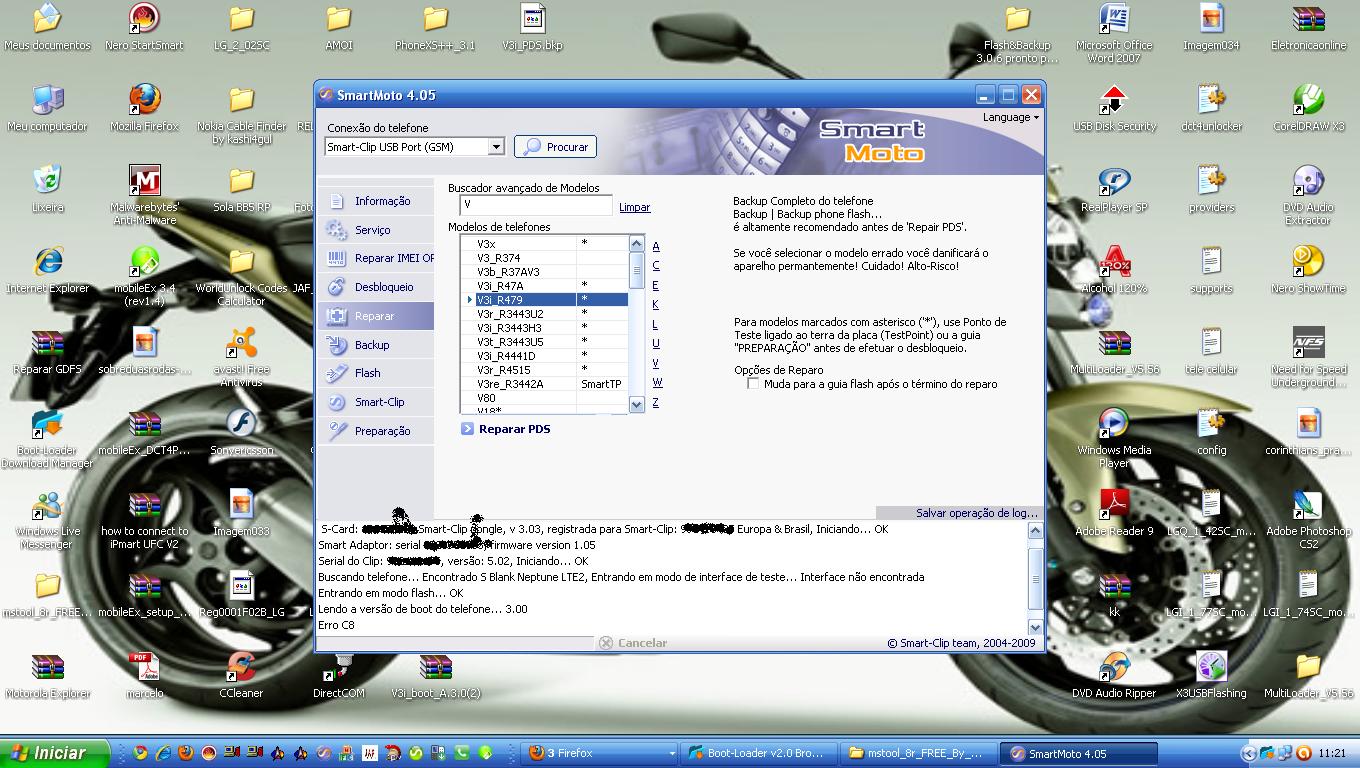Click Salvar operação de log link
Screen dimensions: 1360x768
tap(977, 513)
